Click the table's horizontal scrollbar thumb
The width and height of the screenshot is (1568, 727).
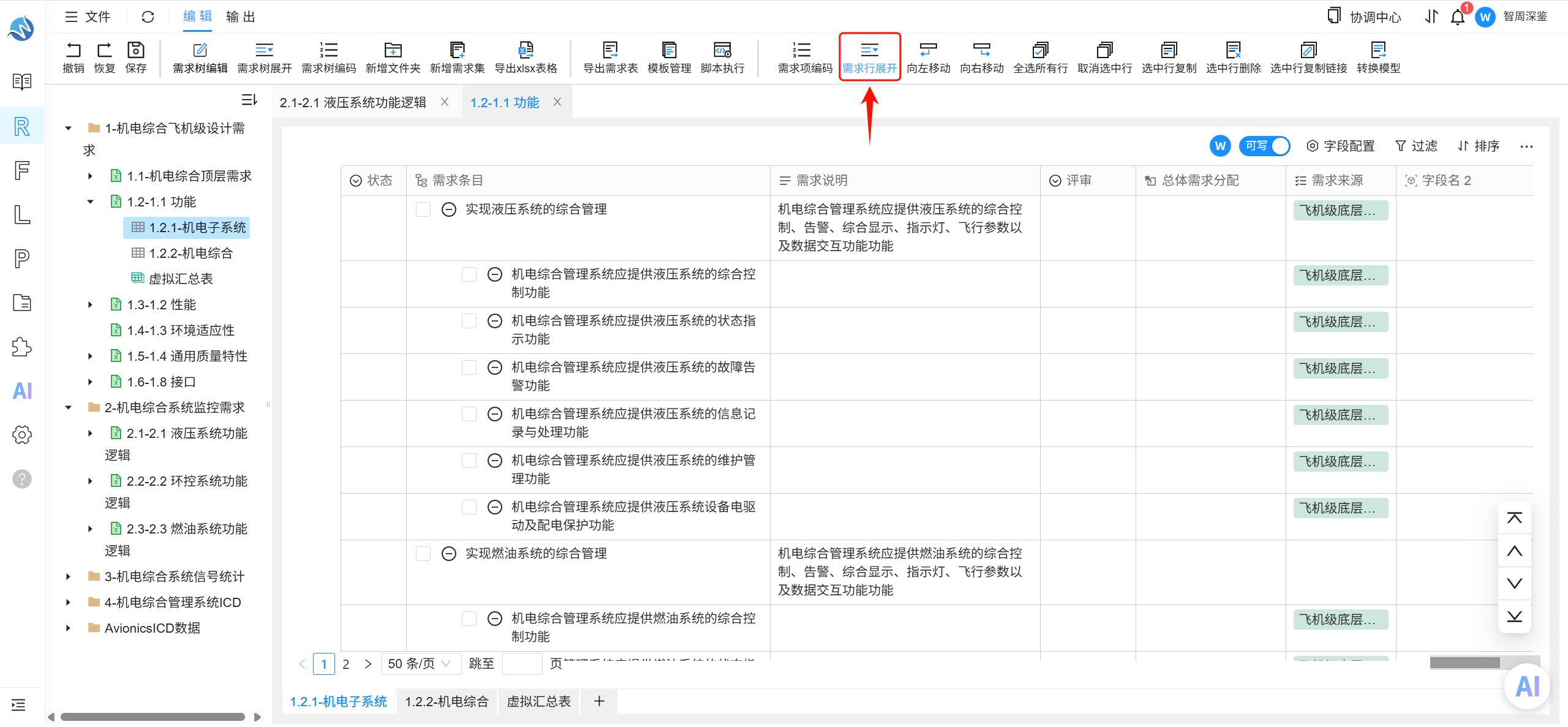pyautogui.click(x=1464, y=663)
